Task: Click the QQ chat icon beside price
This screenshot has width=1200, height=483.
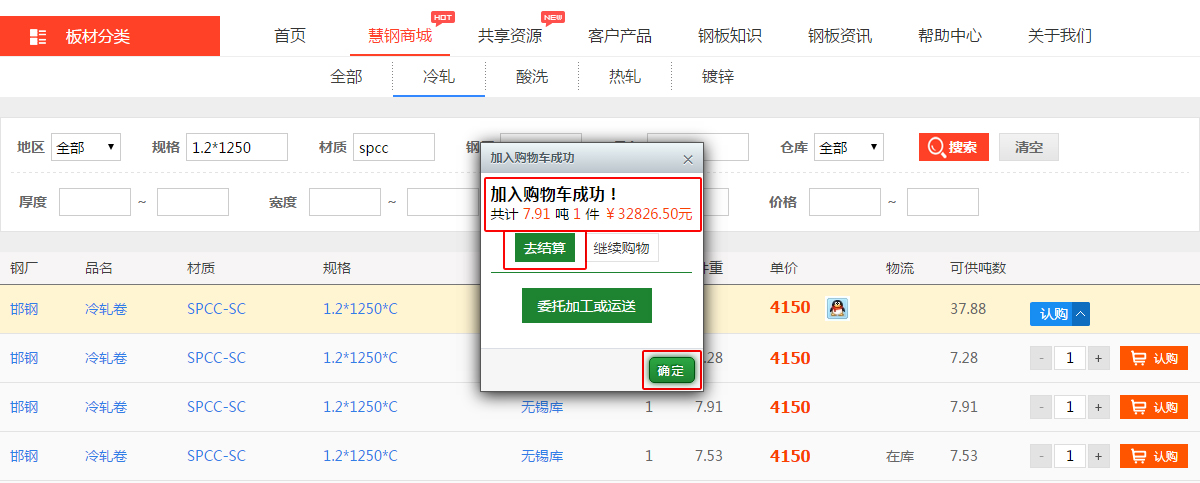Action: point(837,308)
